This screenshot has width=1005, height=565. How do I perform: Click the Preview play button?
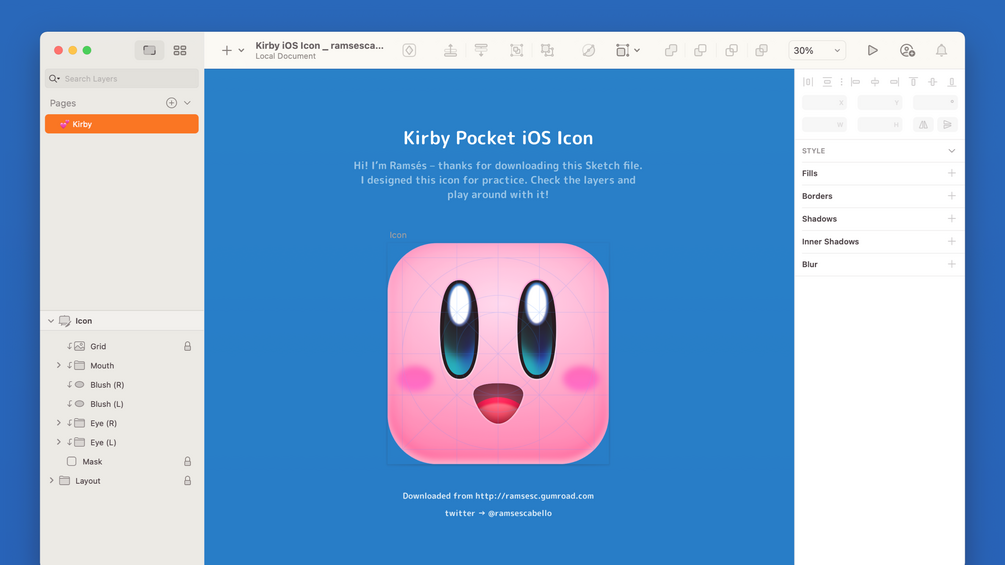point(872,50)
